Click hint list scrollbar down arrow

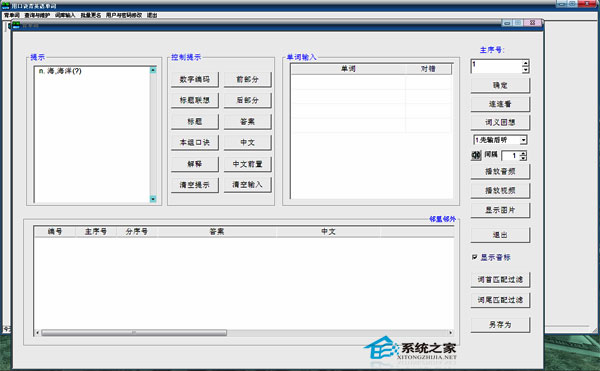click(153, 199)
